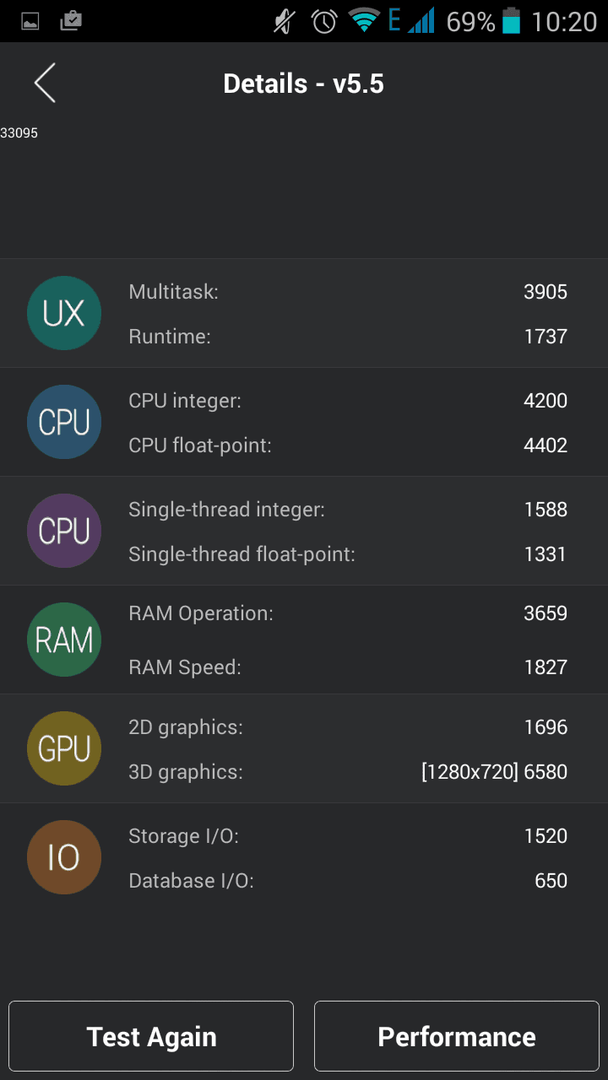Tap the back arrow icon
Screen dimensions: 608x1080
click(x=45, y=84)
